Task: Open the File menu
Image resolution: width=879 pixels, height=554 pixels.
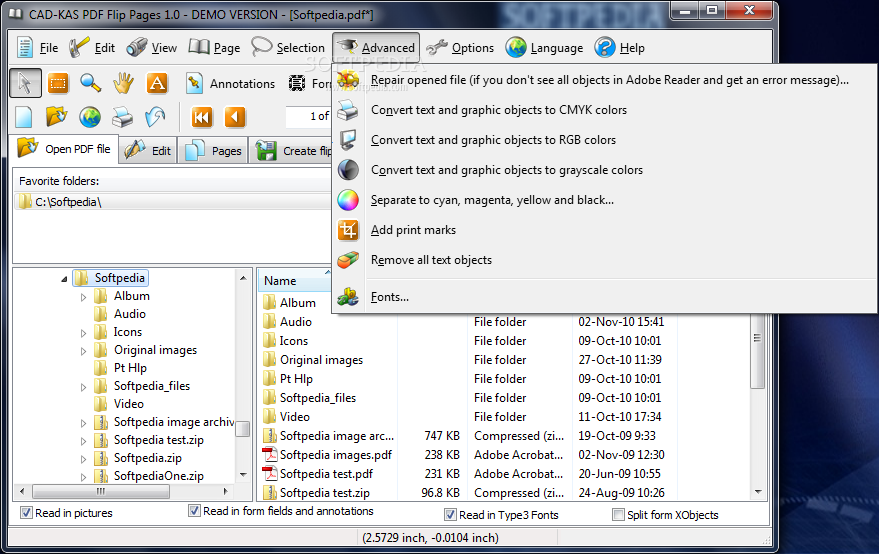Action: (38, 48)
